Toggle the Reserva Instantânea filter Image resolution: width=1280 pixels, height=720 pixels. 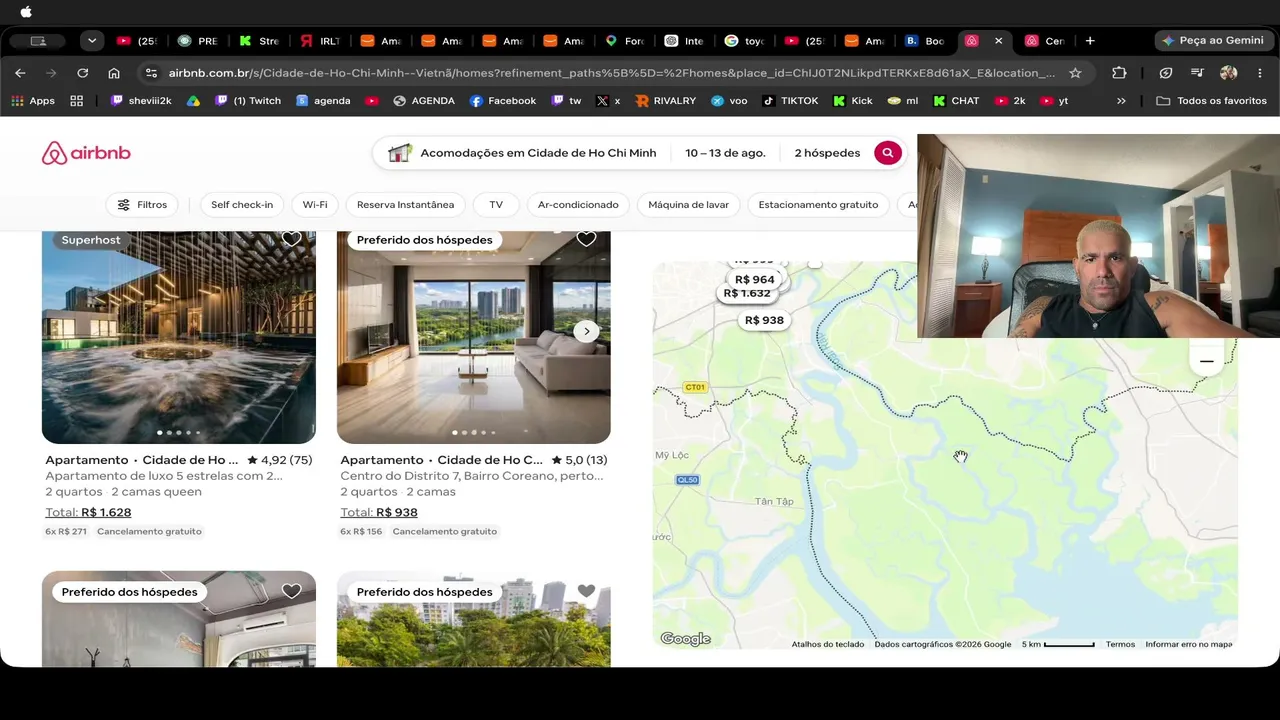point(405,205)
